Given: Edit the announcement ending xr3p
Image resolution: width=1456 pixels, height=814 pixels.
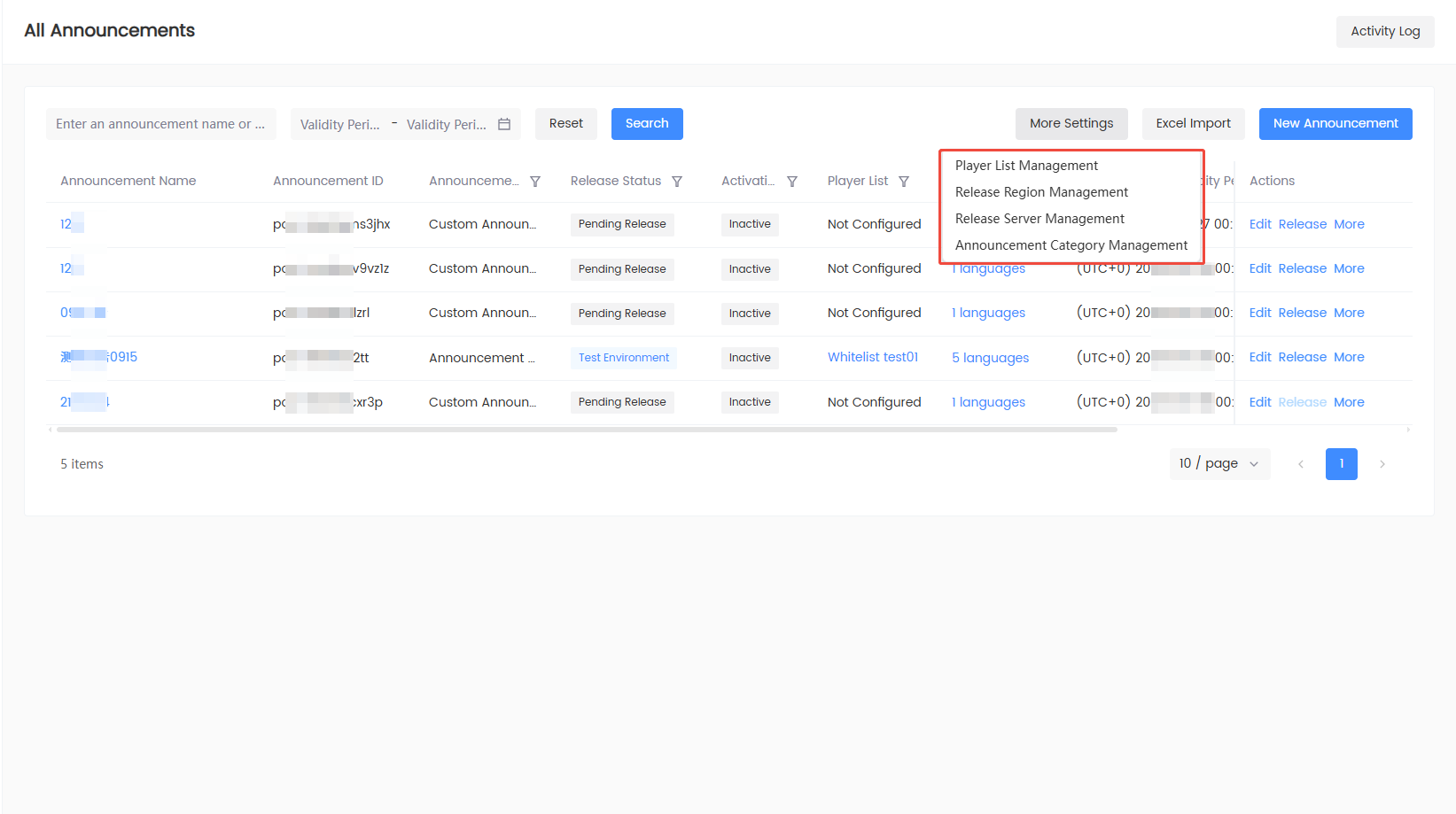Looking at the screenshot, I should tap(1260, 403).
